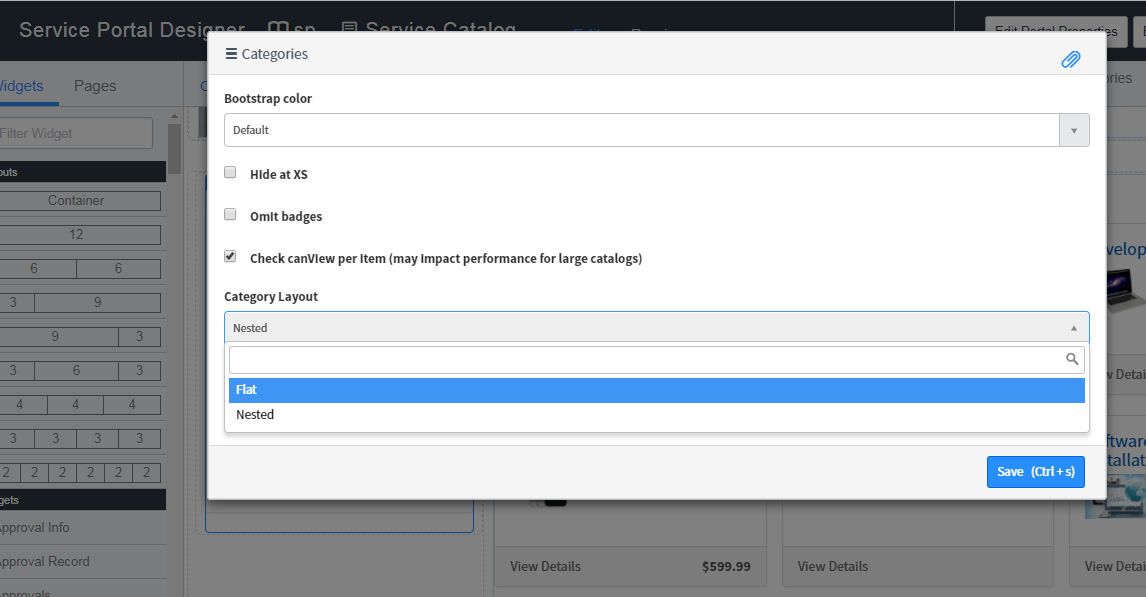Choose the 3-9 column layout
The image size is (1146, 597).
coord(77,303)
